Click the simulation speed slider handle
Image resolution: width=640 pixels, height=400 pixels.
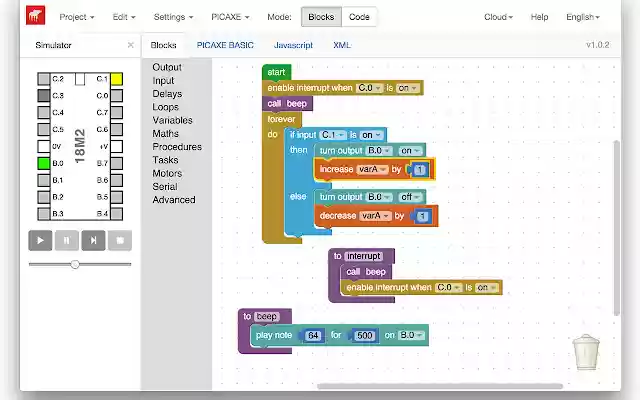coord(75,264)
